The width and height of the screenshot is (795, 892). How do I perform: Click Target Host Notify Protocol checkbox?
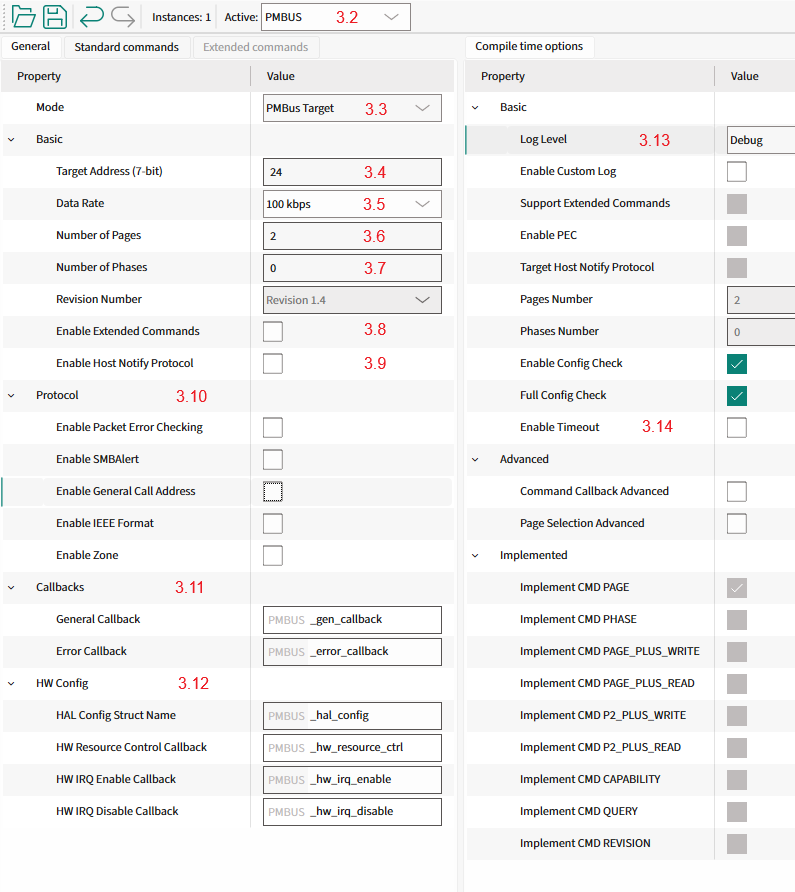coord(737,267)
